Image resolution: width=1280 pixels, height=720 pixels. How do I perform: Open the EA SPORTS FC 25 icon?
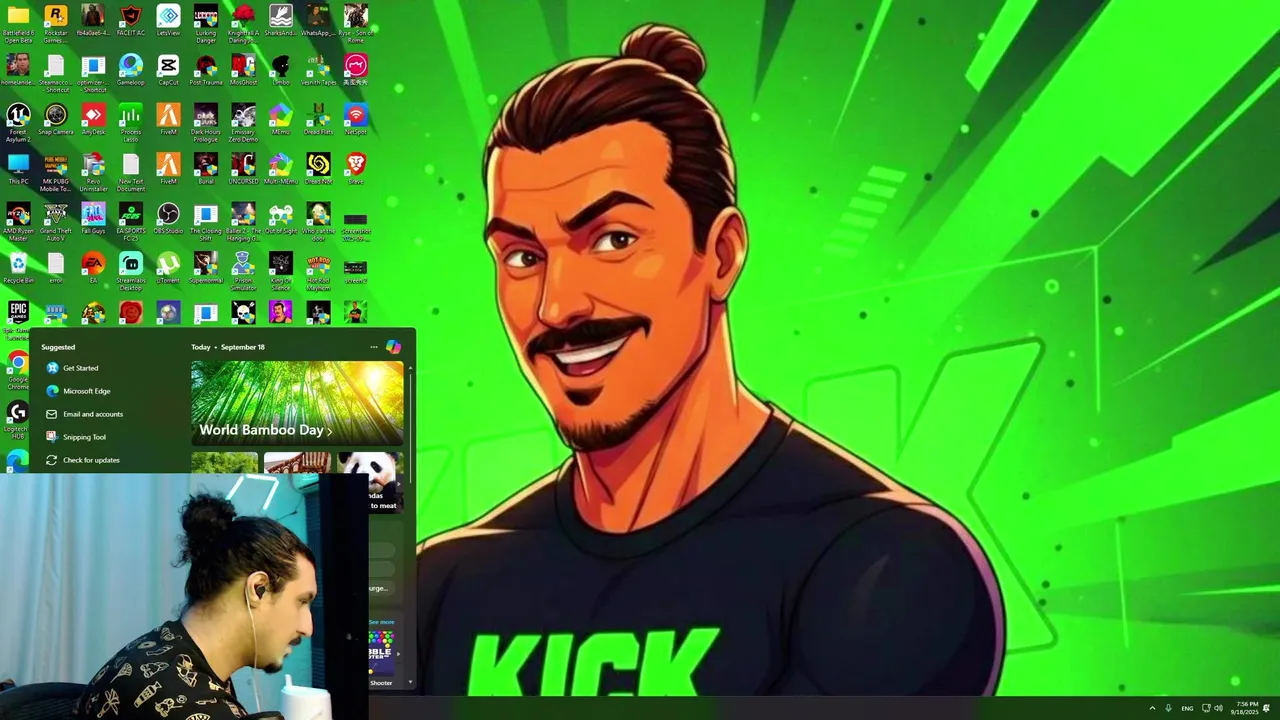point(131,222)
